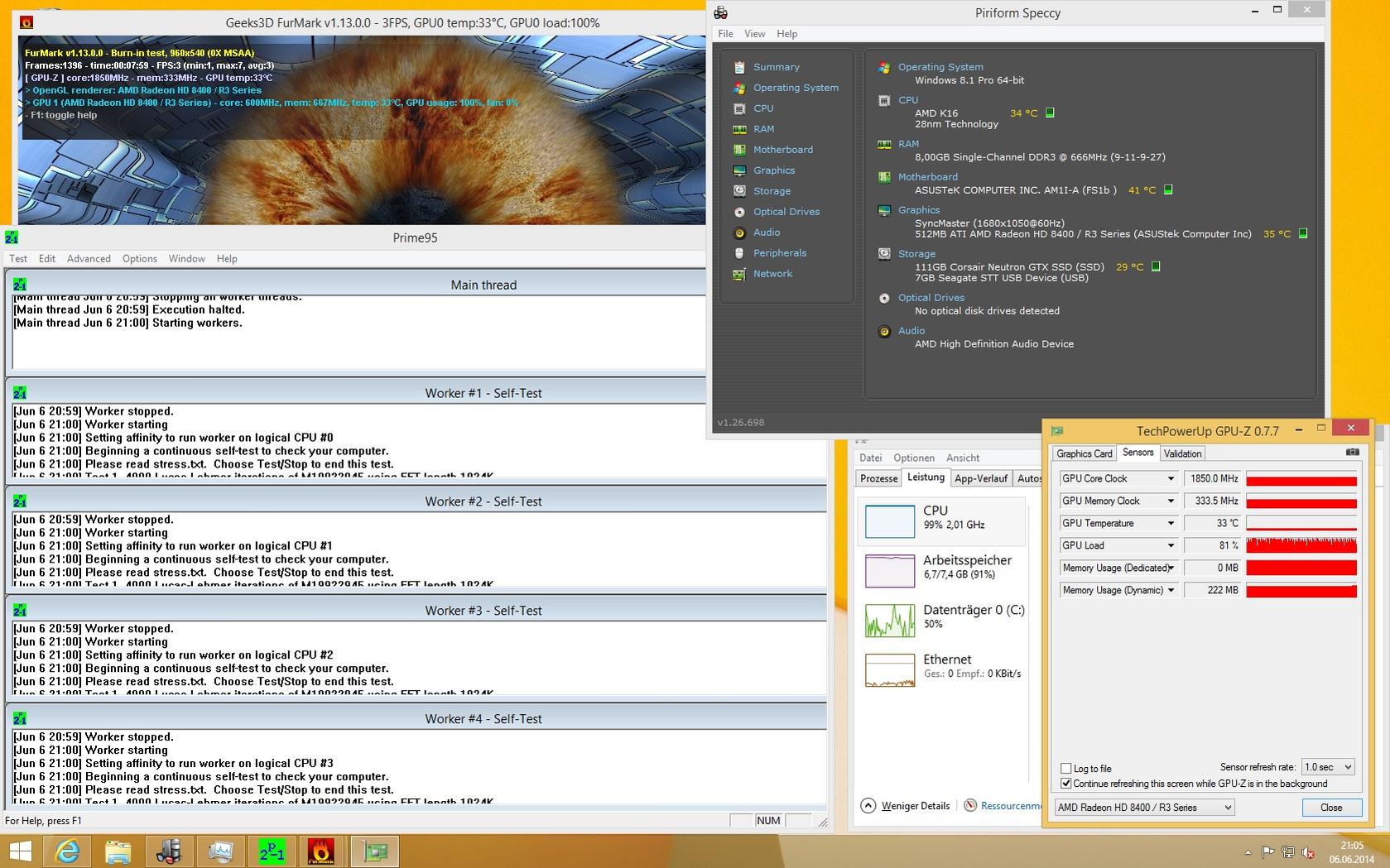Screen dimensions: 1390x868
Task: Click the RAM module icon in Speccy sidebar
Action: coord(739,129)
